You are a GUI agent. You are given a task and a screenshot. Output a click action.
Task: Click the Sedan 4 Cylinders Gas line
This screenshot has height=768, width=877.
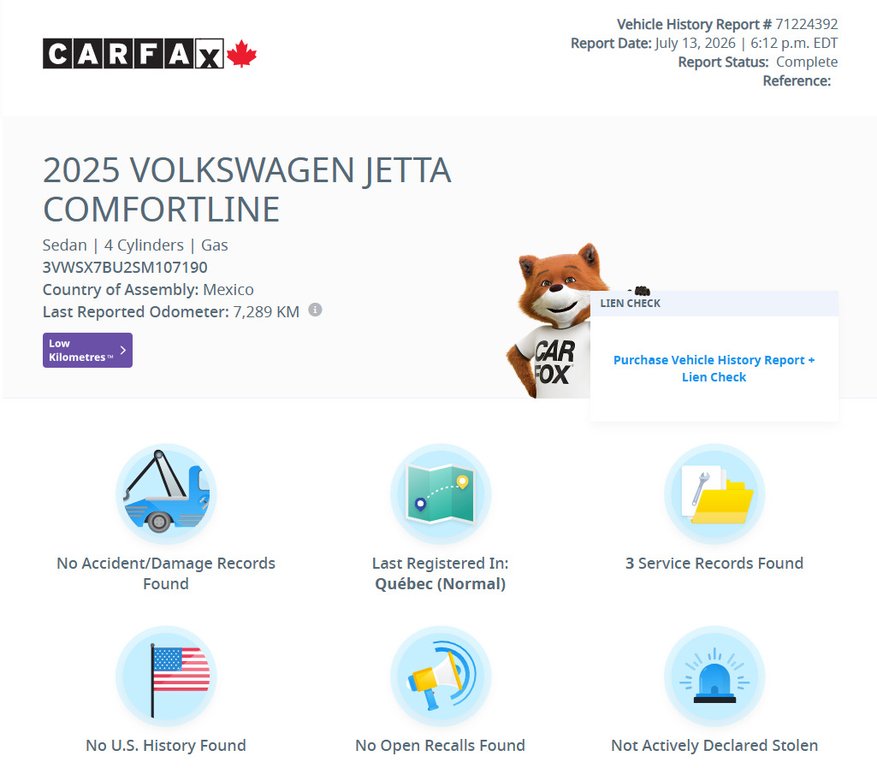point(135,245)
